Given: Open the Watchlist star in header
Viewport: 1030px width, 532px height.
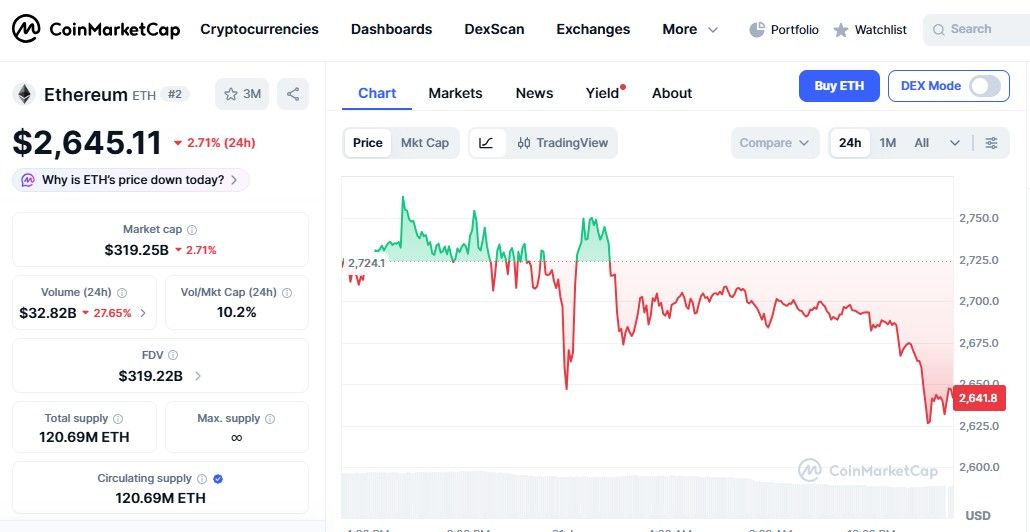Looking at the screenshot, I should tap(841, 30).
